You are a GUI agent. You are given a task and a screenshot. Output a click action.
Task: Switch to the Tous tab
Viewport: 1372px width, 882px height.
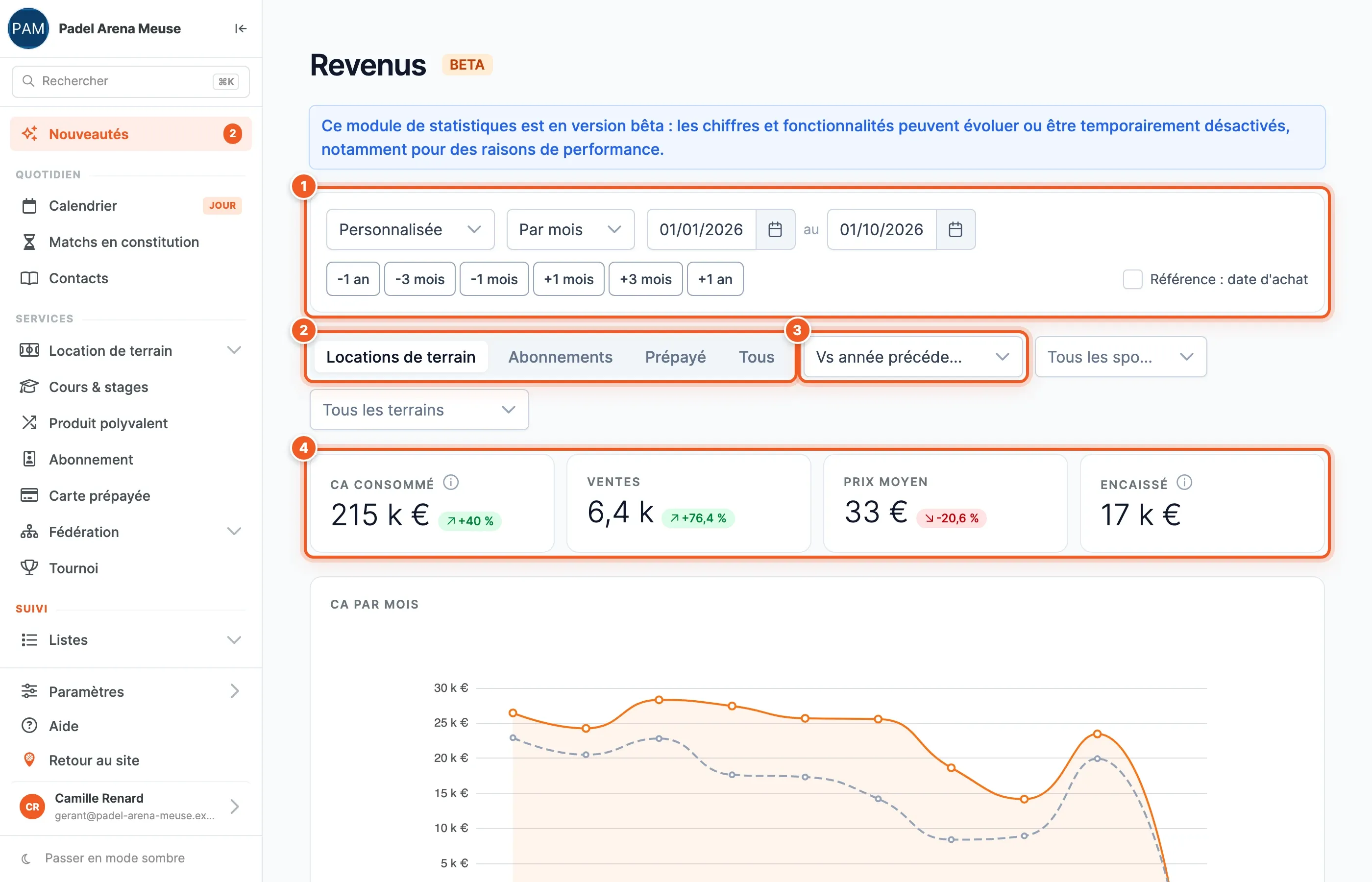(x=757, y=357)
